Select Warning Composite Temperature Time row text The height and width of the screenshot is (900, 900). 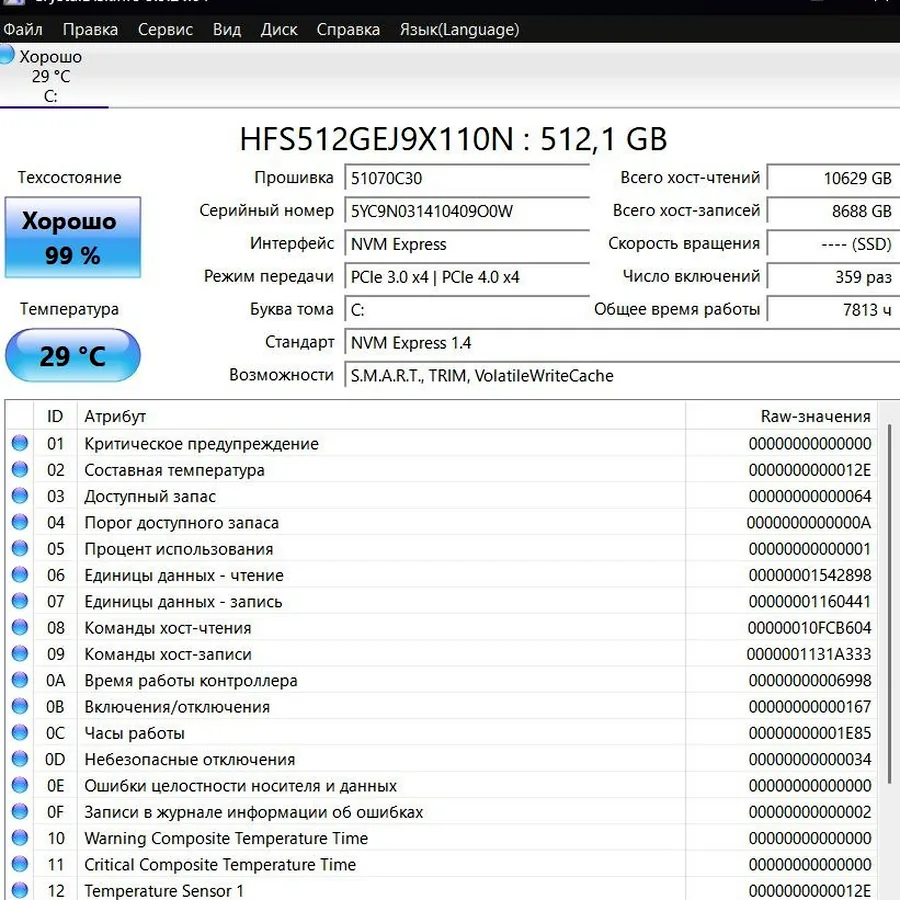pyautogui.click(x=226, y=839)
